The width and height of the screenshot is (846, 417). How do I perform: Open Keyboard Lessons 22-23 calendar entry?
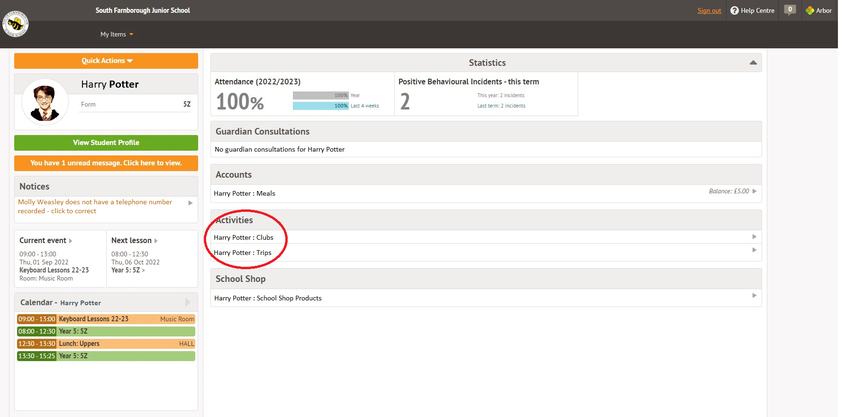pos(106,319)
